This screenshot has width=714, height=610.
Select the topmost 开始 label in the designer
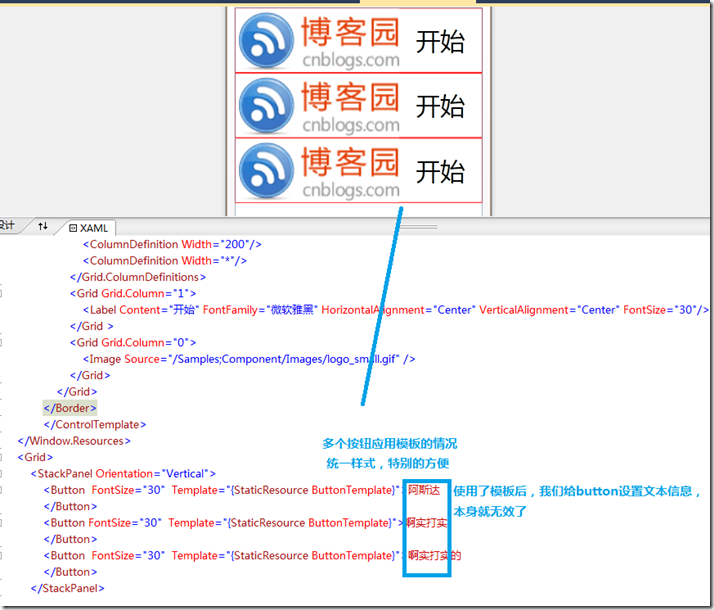click(x=440, y=42)
